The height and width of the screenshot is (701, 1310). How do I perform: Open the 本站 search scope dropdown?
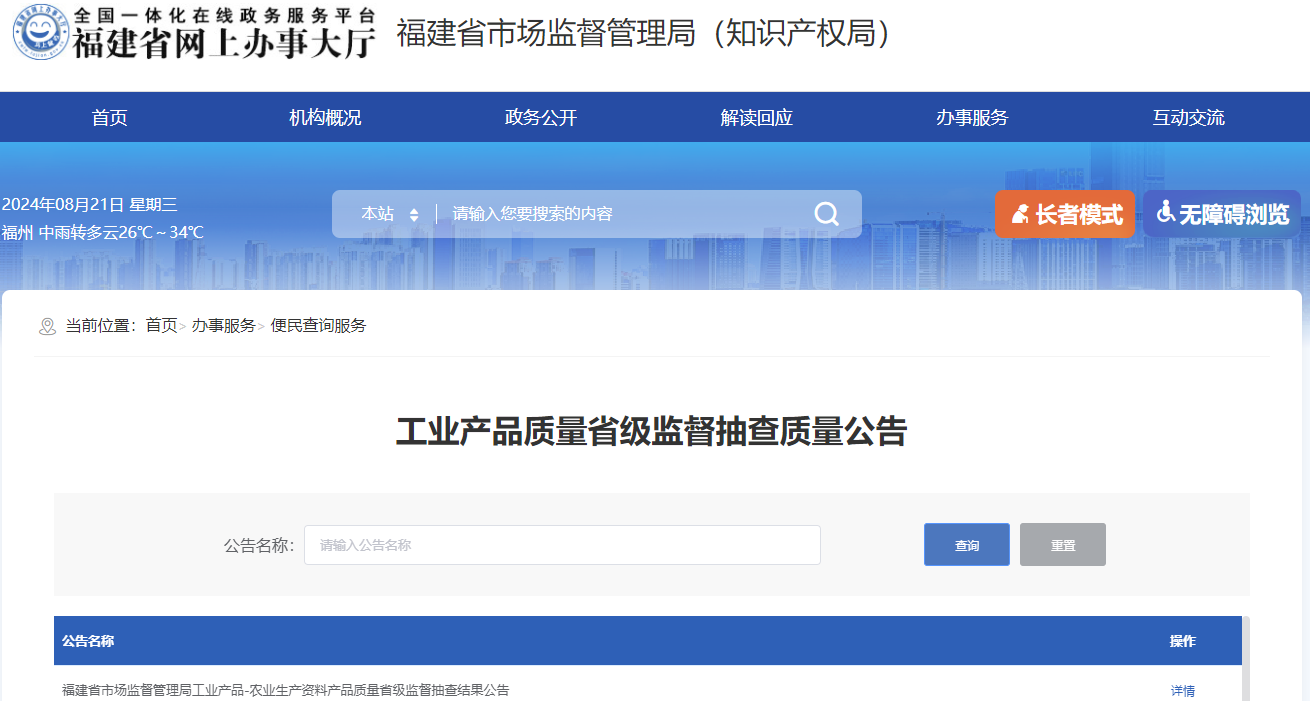click(x=390, y=214)
